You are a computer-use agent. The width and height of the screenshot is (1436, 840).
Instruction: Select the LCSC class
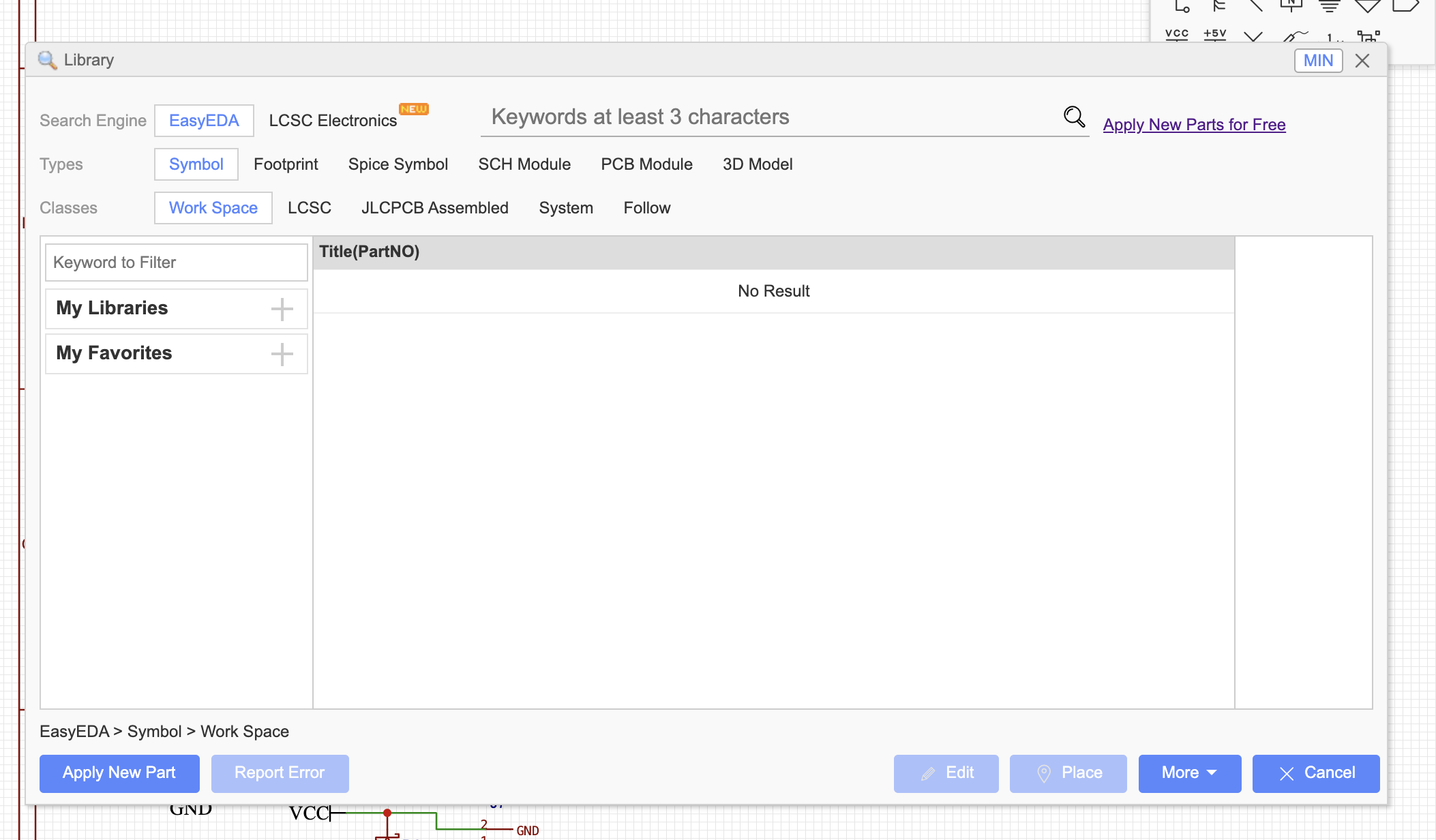310,208
